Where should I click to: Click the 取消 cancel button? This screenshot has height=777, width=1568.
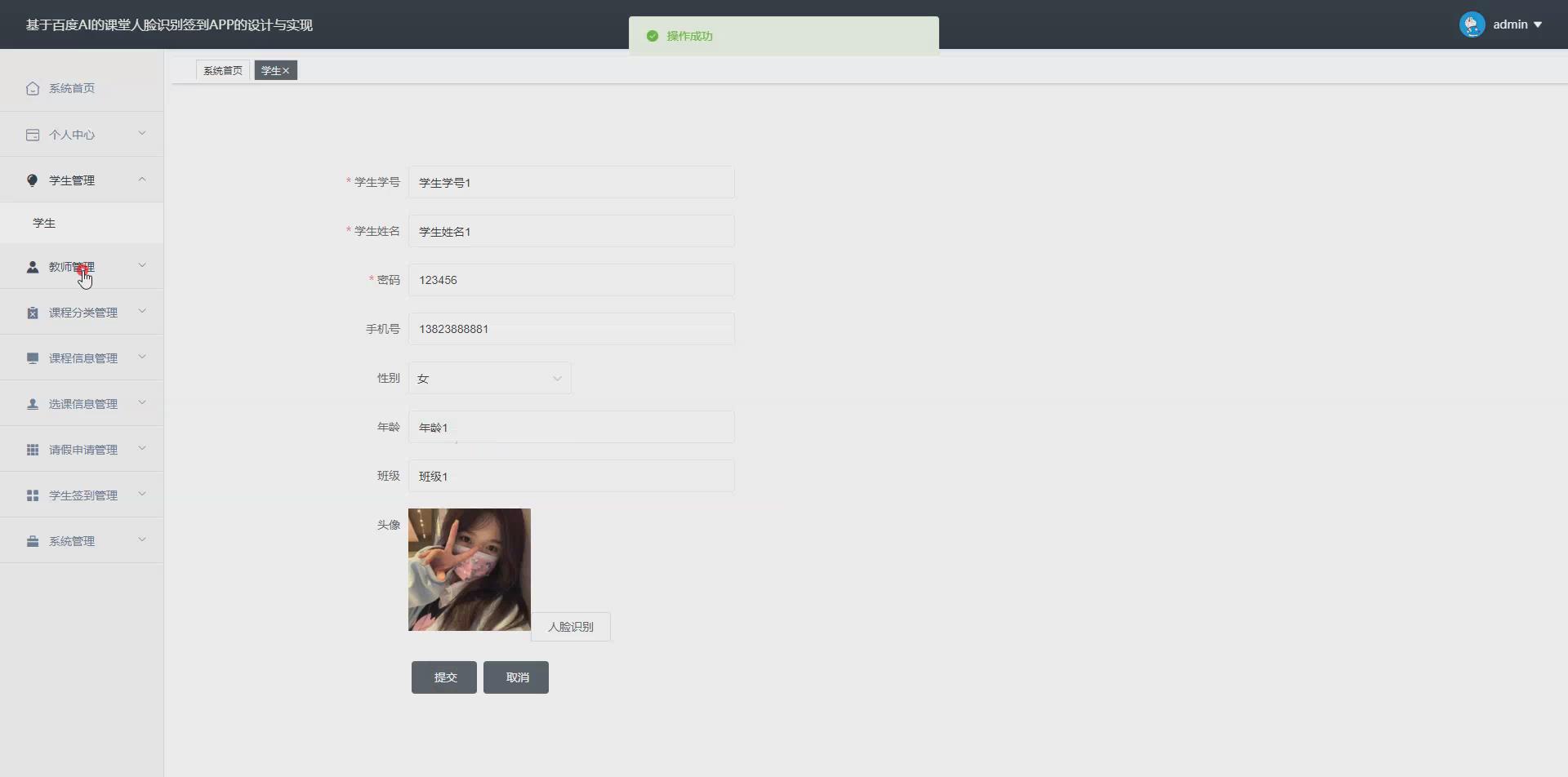516,677
